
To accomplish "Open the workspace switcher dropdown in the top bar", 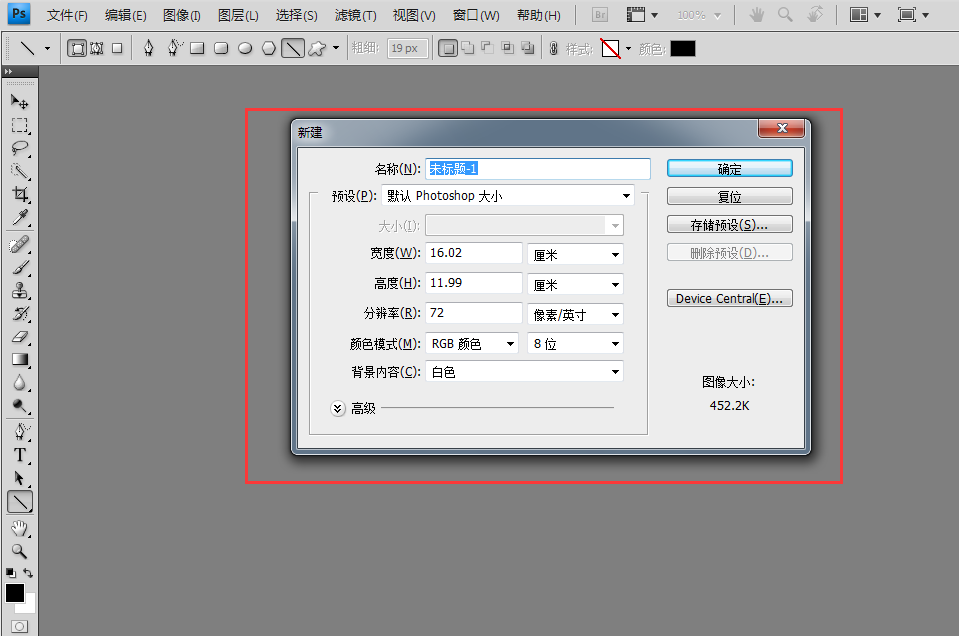I will coord(865,15).
